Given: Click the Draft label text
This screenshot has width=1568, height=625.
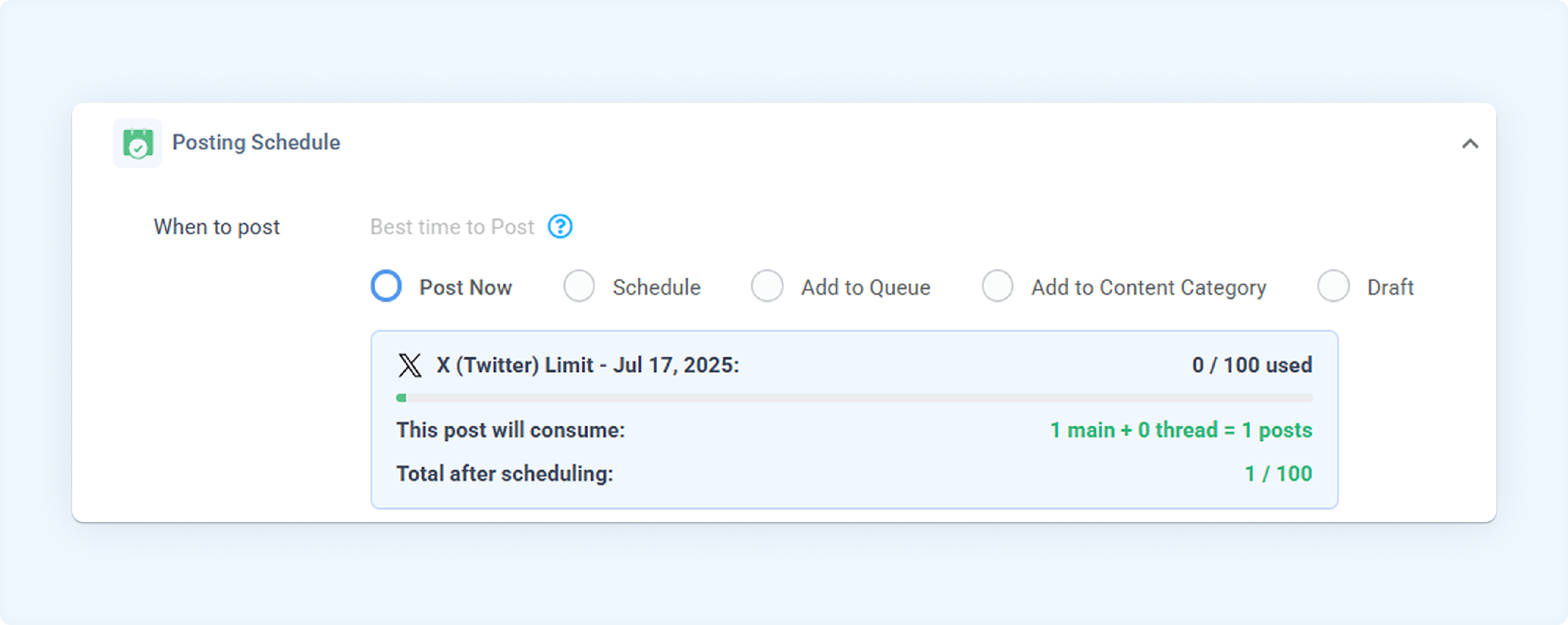Looking at the screenshot, I should 1390,287.
